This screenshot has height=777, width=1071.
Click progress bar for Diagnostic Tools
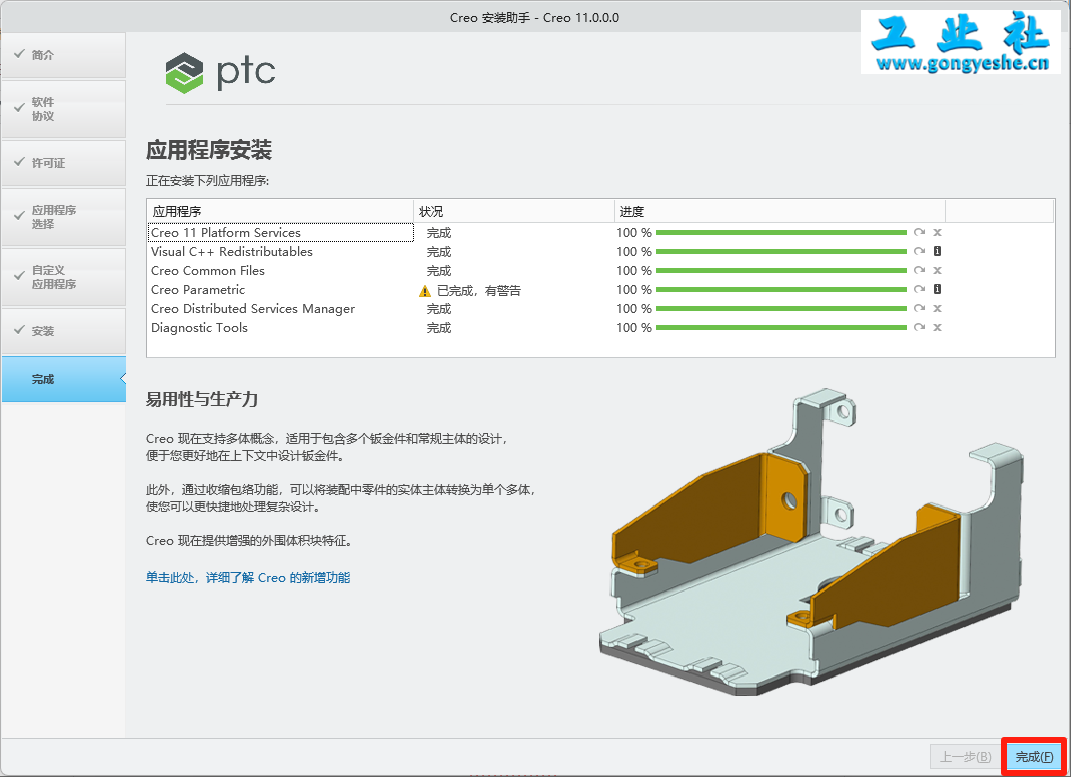pyautogui.click(x=781, y=328)
